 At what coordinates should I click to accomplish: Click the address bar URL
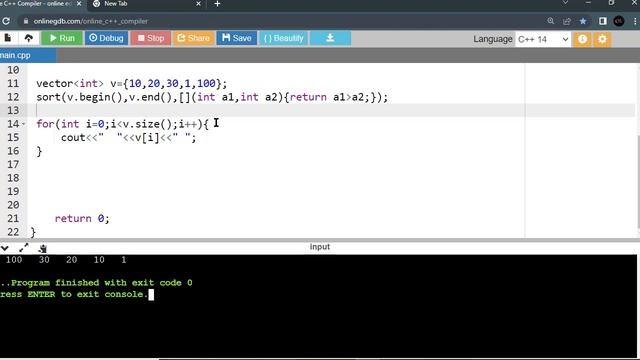click(x=91, y=21)
